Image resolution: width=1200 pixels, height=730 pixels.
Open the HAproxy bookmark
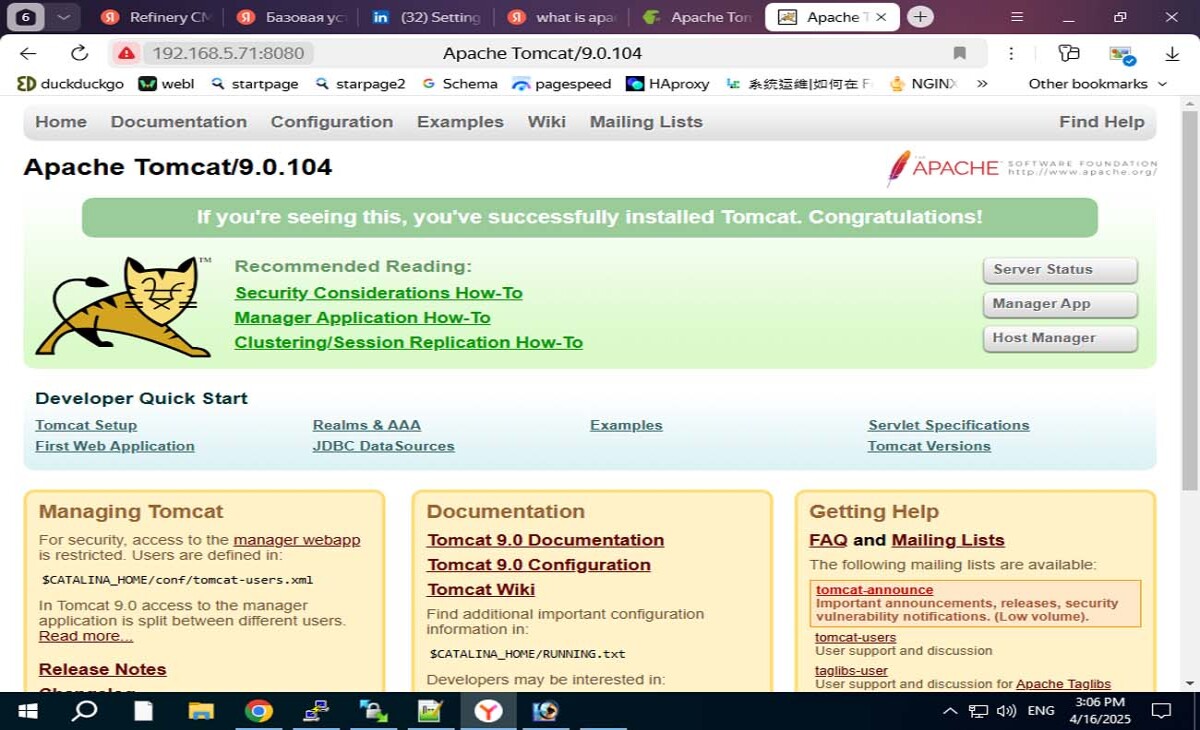click(x=667, y=84)
